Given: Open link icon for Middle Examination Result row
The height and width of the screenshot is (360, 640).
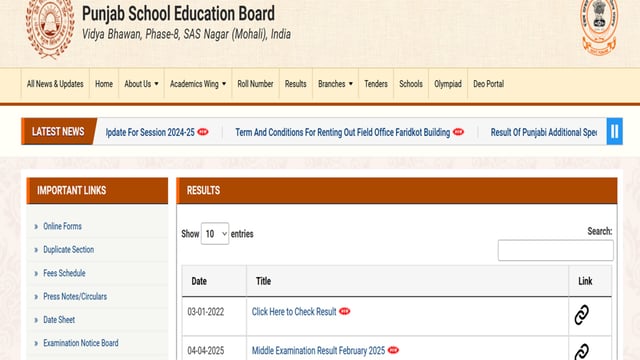Looking at the screenshot, I should [582, 351].
